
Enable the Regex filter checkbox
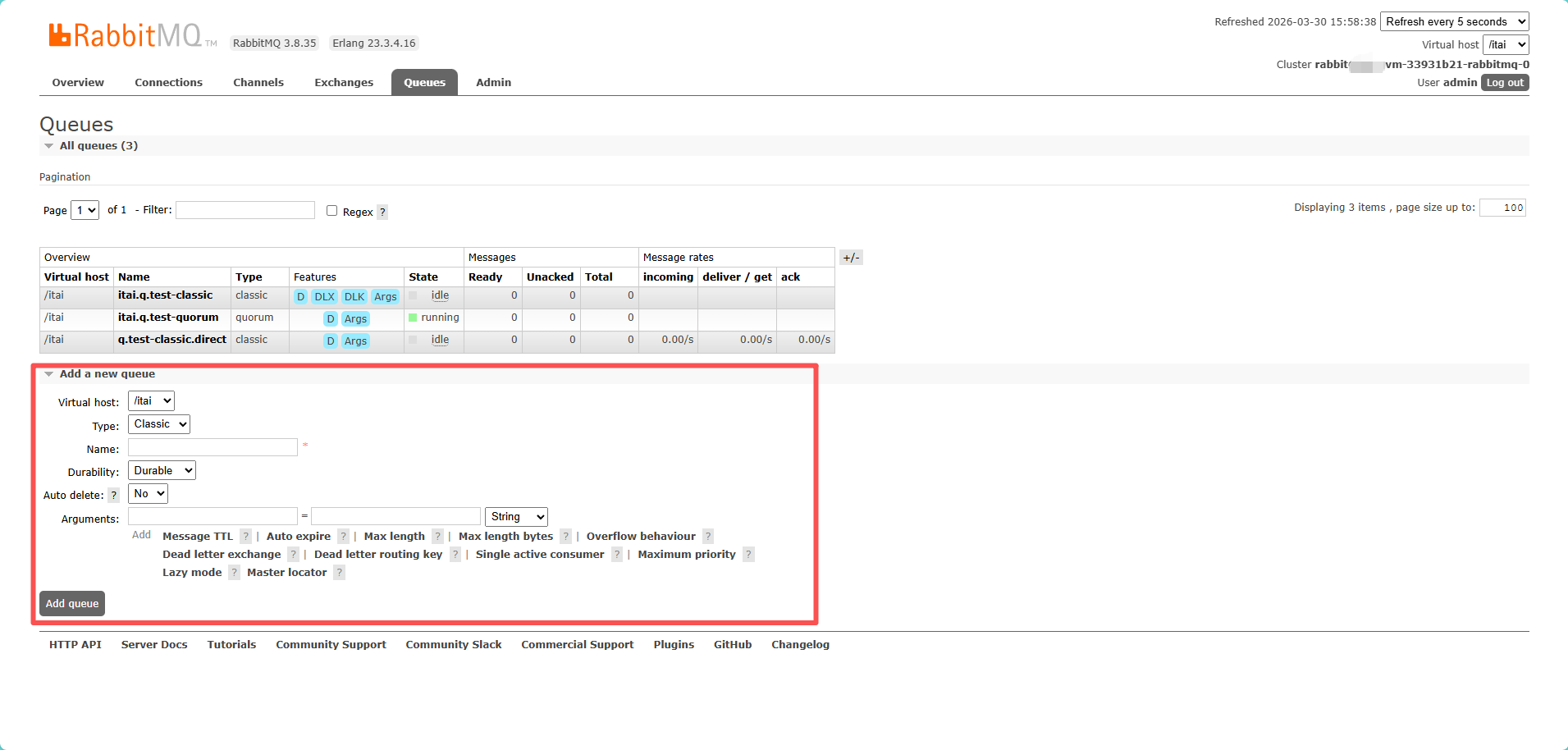tap(332, 211)
